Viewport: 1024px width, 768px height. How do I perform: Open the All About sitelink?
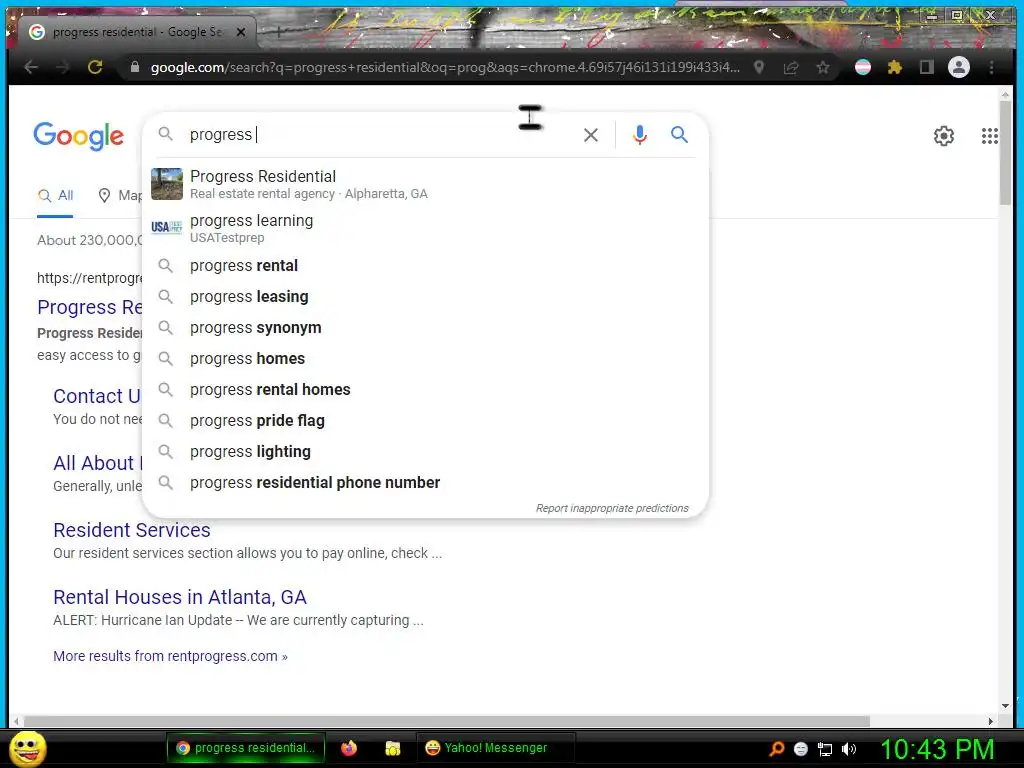[x=97, y=463]
